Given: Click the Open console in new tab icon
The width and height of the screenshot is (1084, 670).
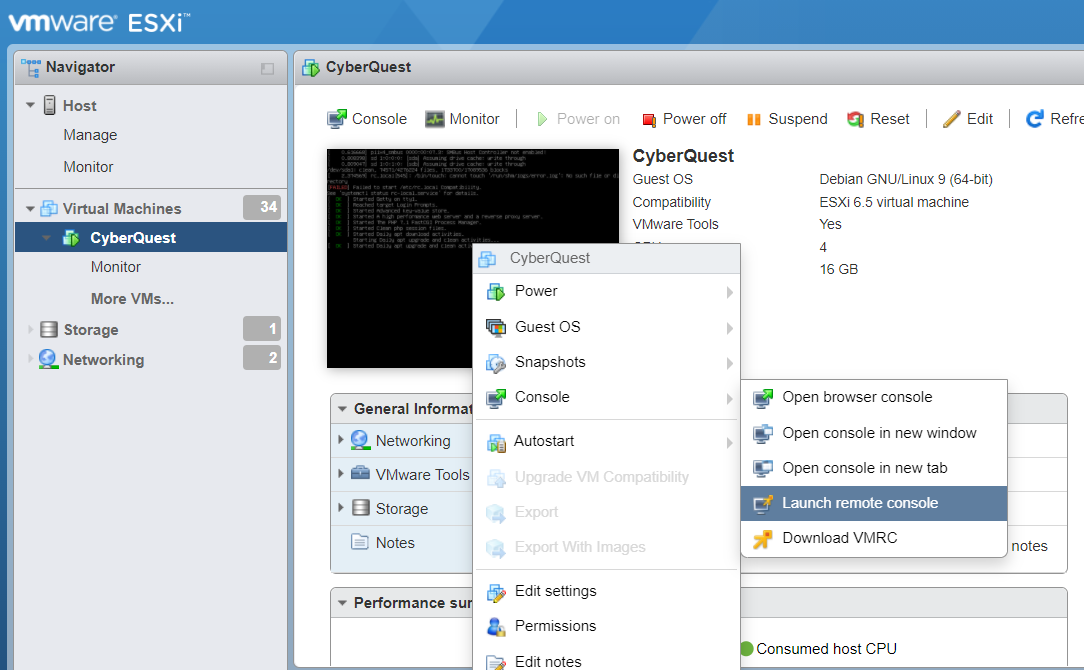Looking at the screenshot, I should [763, 468].
